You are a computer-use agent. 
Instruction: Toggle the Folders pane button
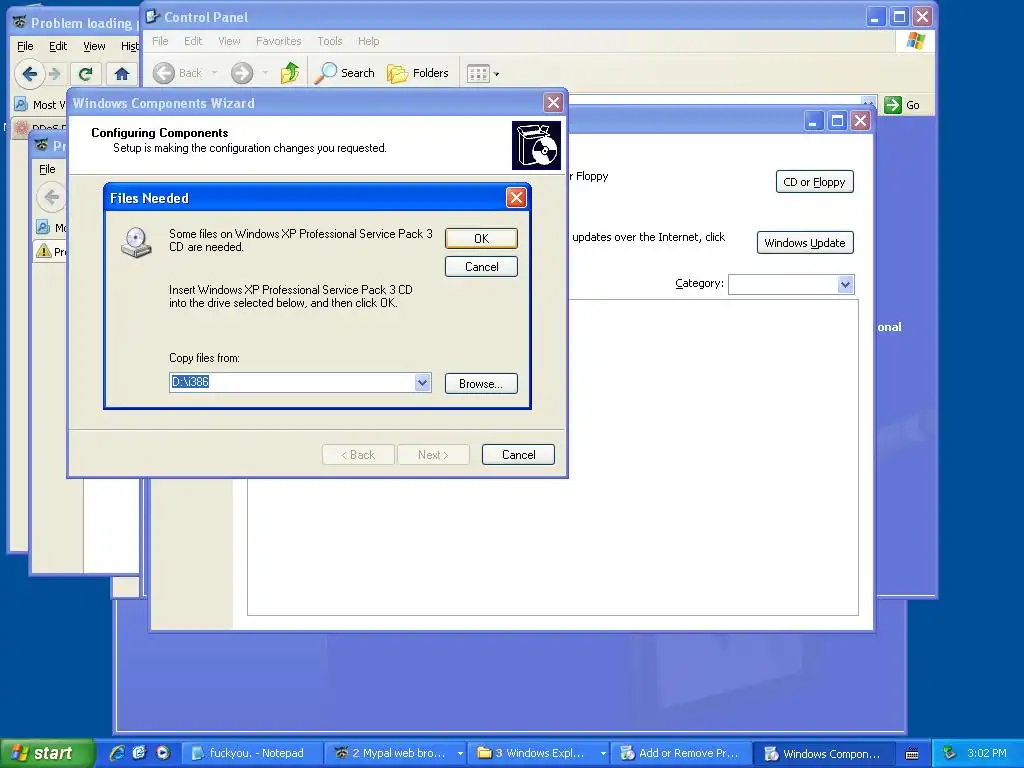click(x=418, y=73)
